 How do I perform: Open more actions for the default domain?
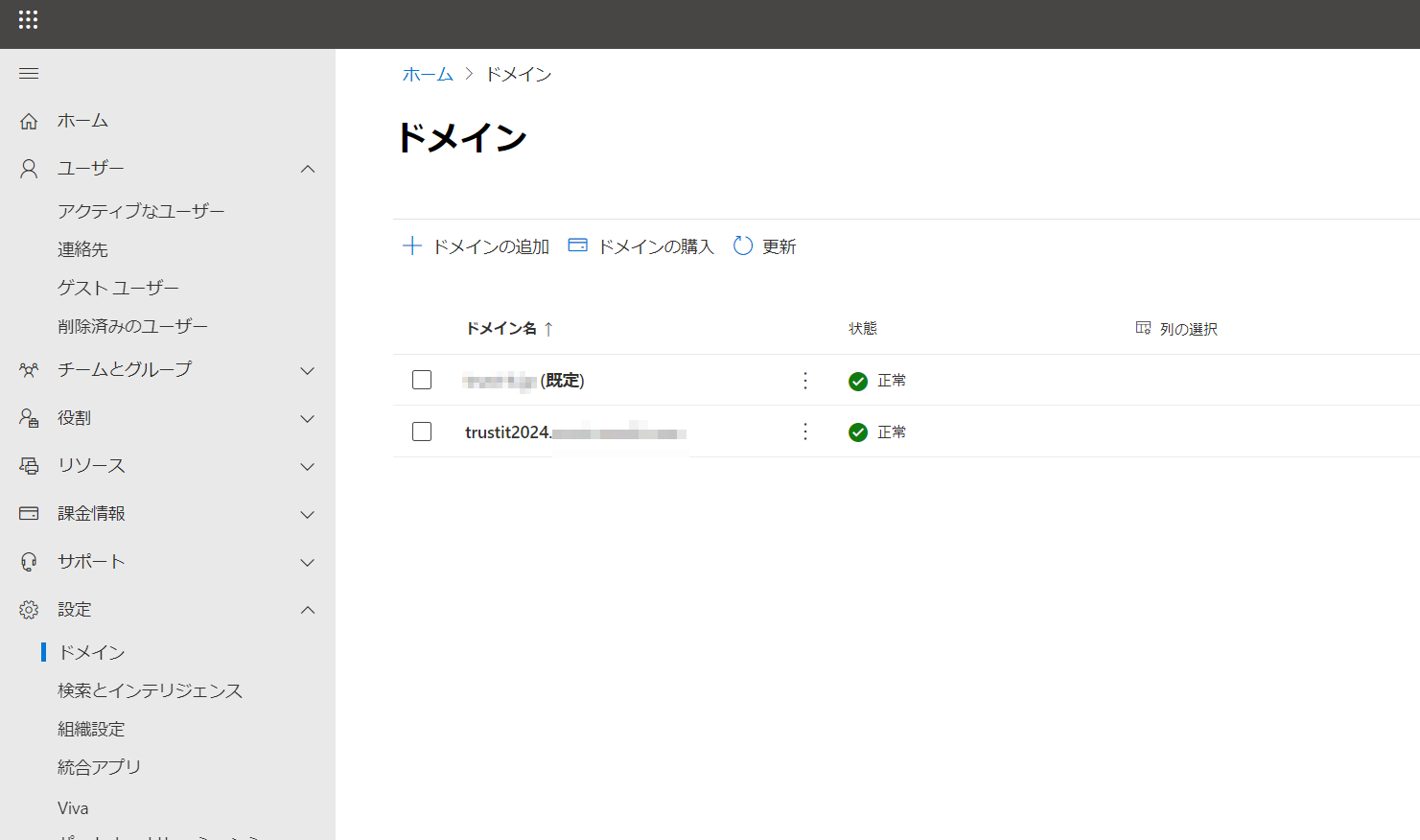coord(805,381)
